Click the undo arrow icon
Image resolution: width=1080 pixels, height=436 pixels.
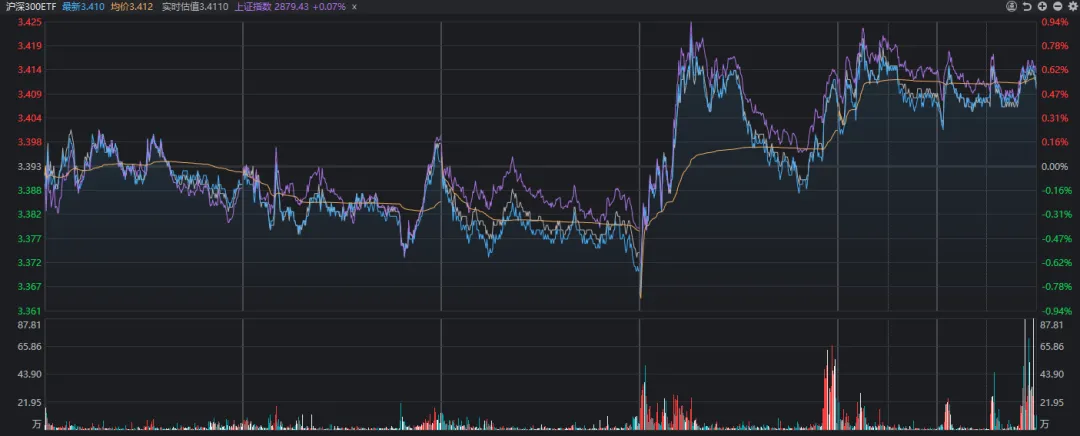tap(1027, 6)
